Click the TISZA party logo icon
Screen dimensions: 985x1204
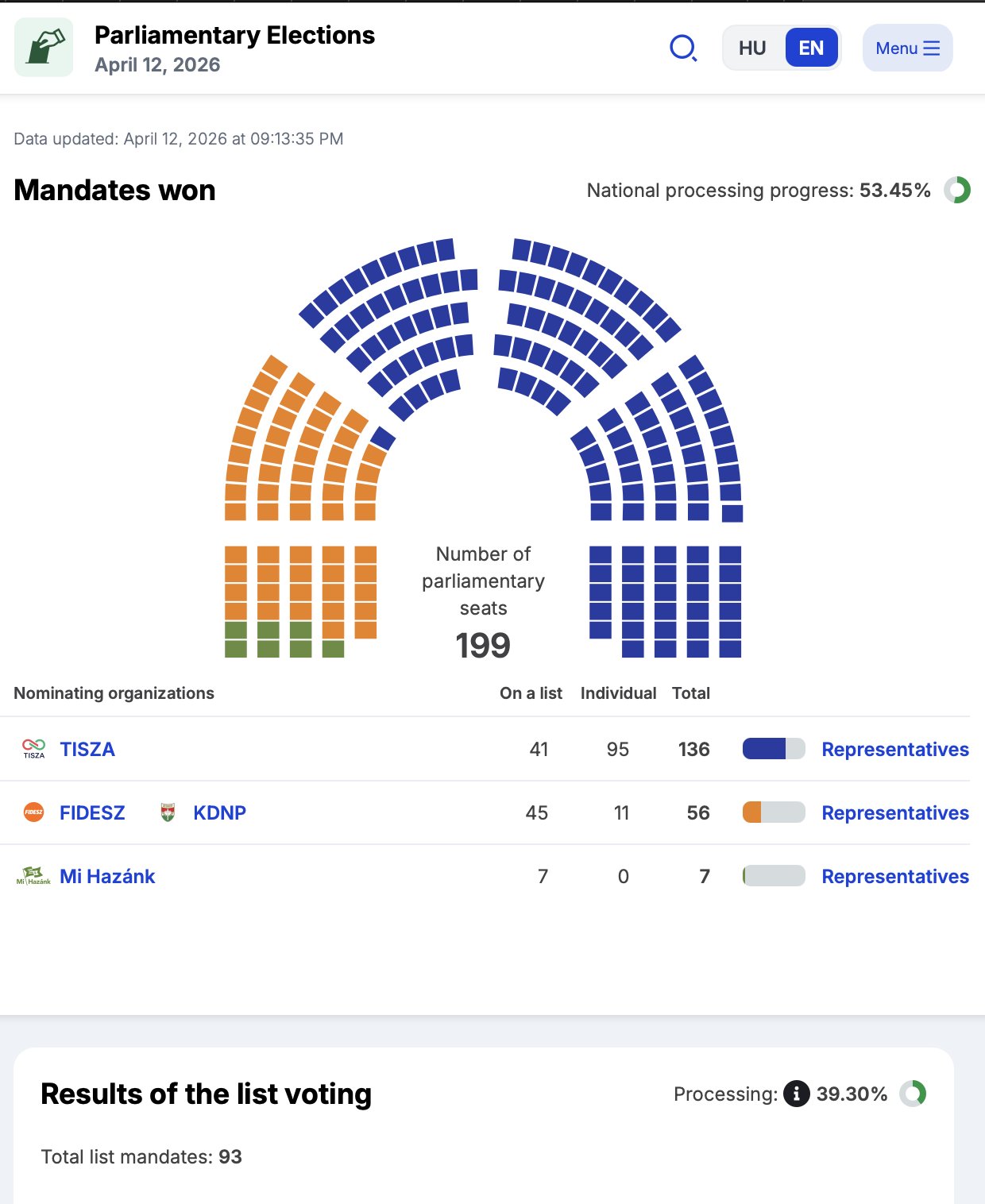tap(33, 749)
